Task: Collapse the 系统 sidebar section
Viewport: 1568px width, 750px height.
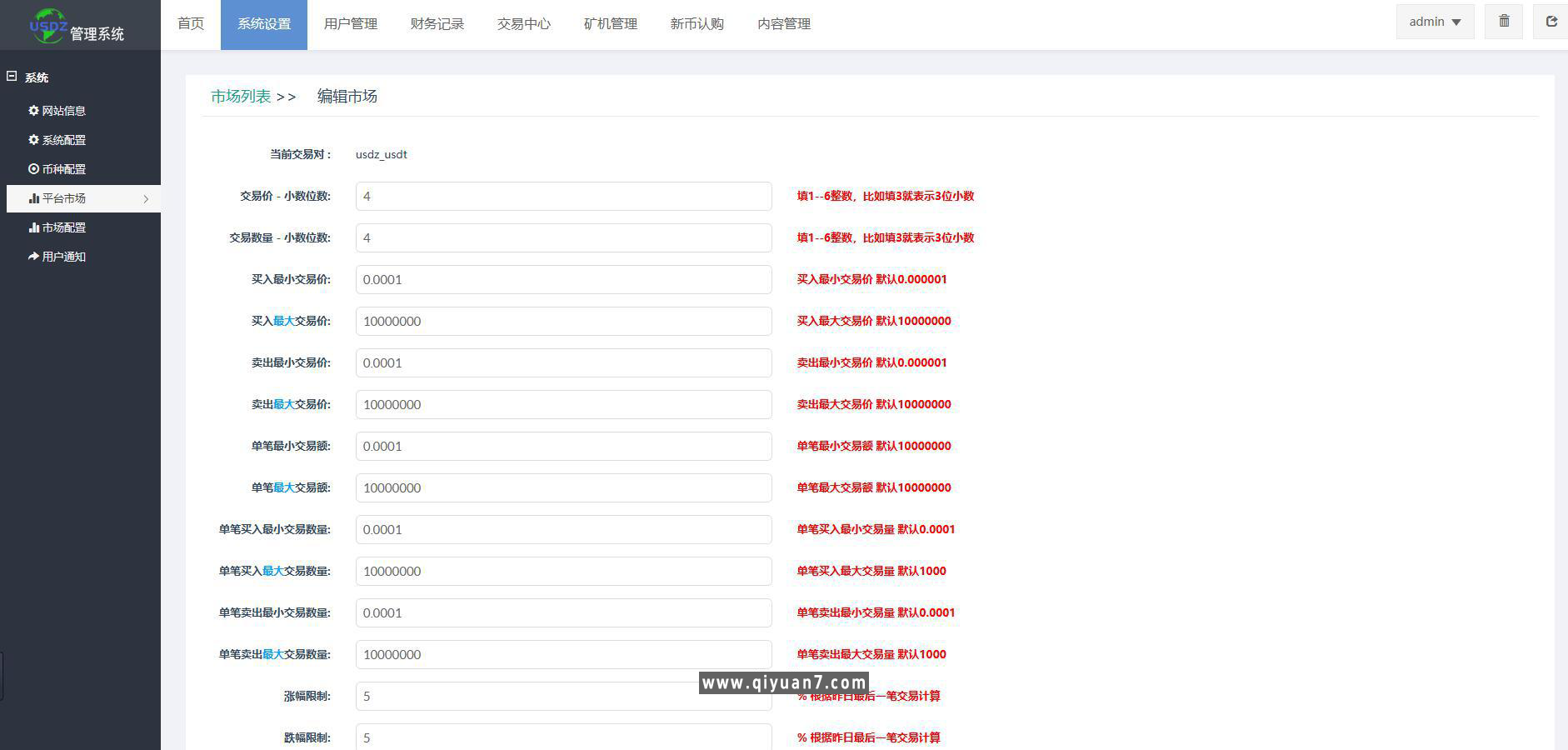Action: 12,77
